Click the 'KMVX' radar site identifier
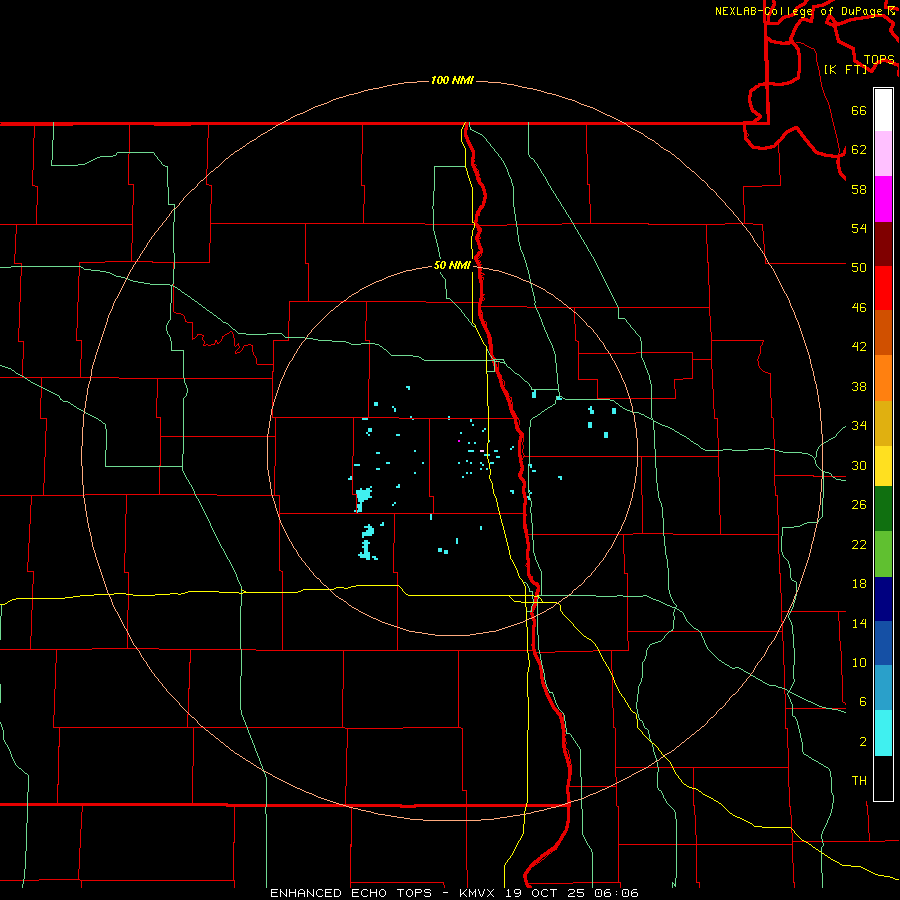The width and height of the screenshot is (900, 900). point(479,893)
